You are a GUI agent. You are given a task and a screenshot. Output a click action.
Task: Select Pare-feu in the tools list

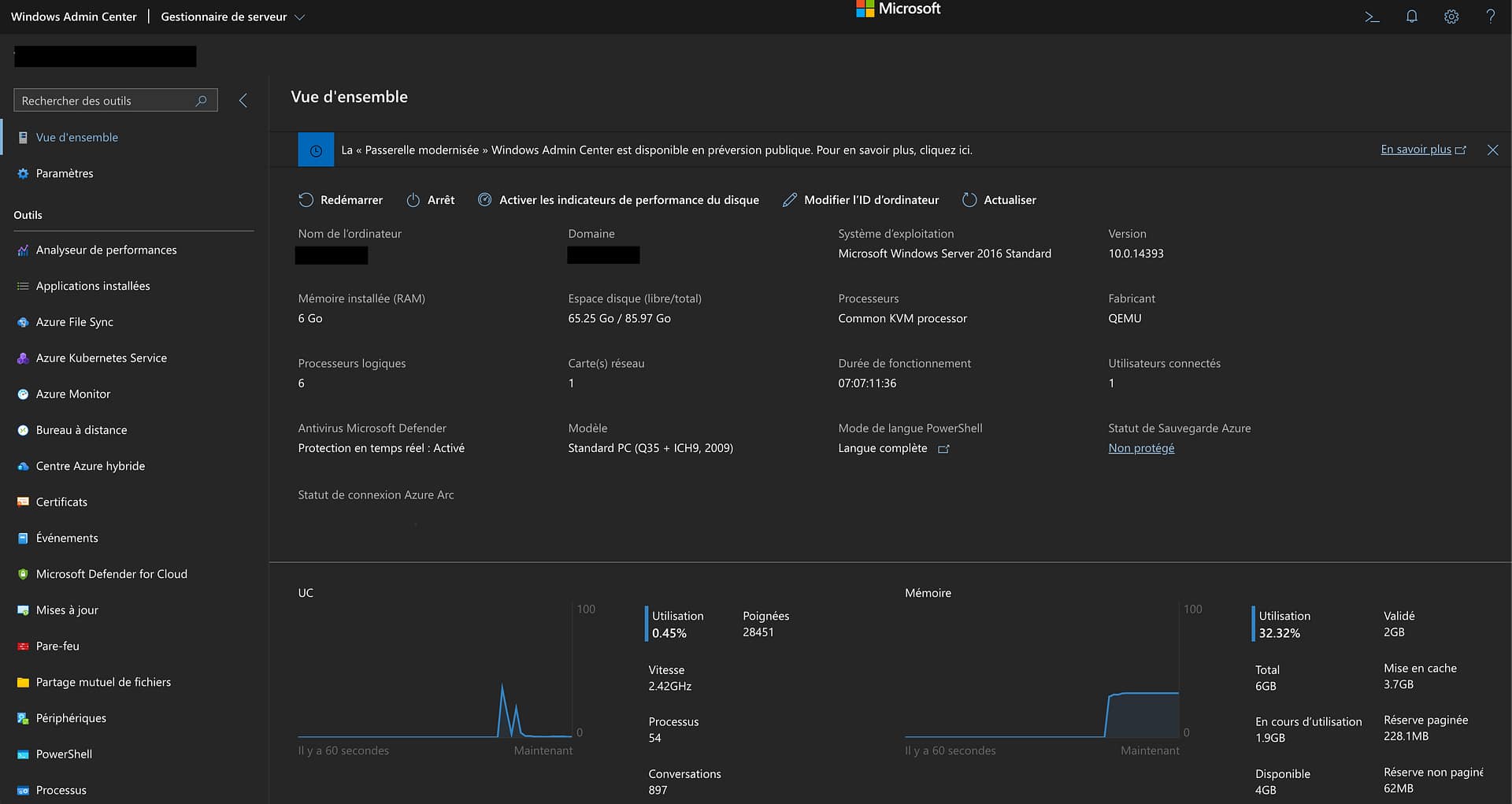point(57,646)
